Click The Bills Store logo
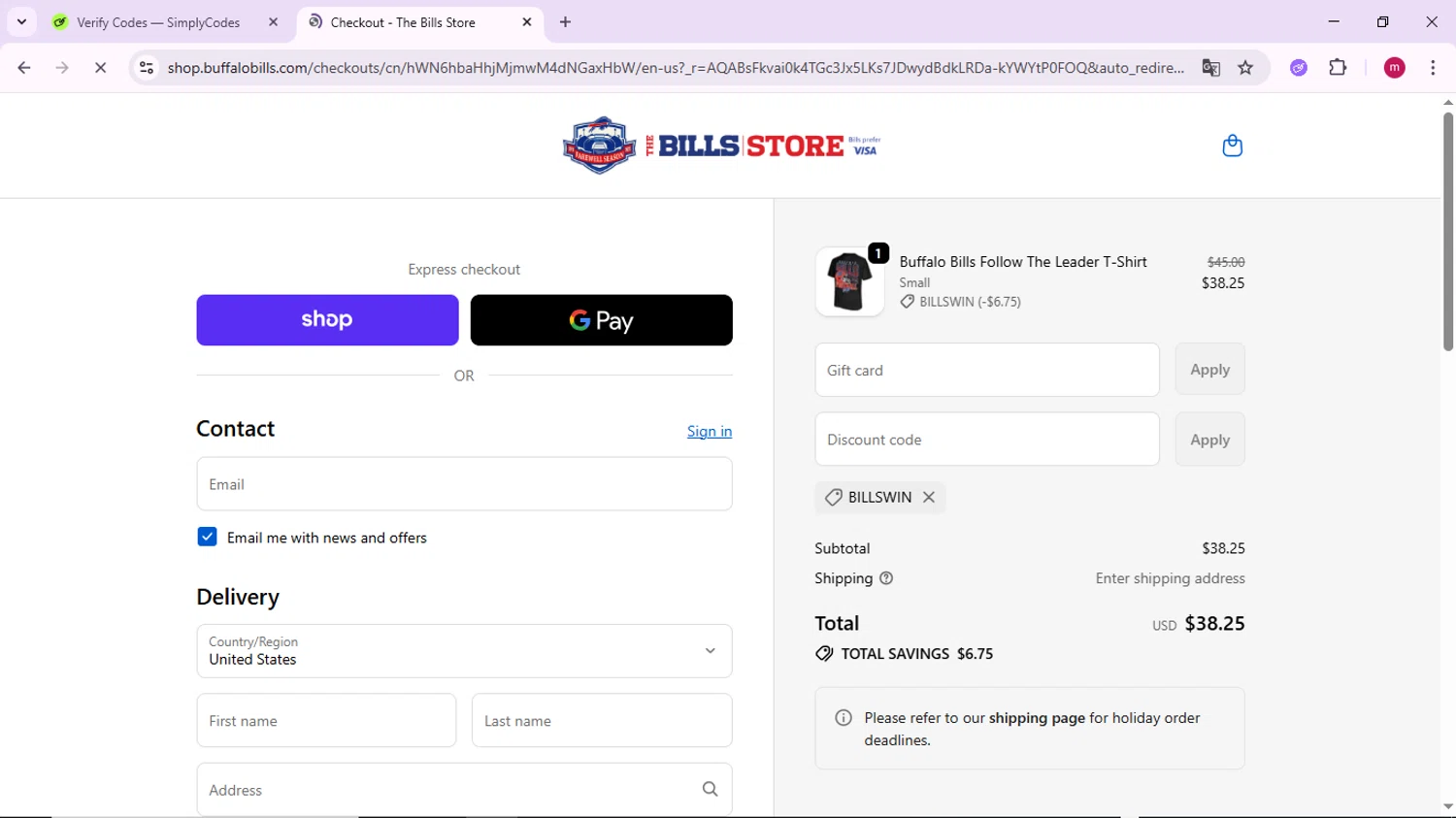This screenshot has width=1456, height=818. 721,146
